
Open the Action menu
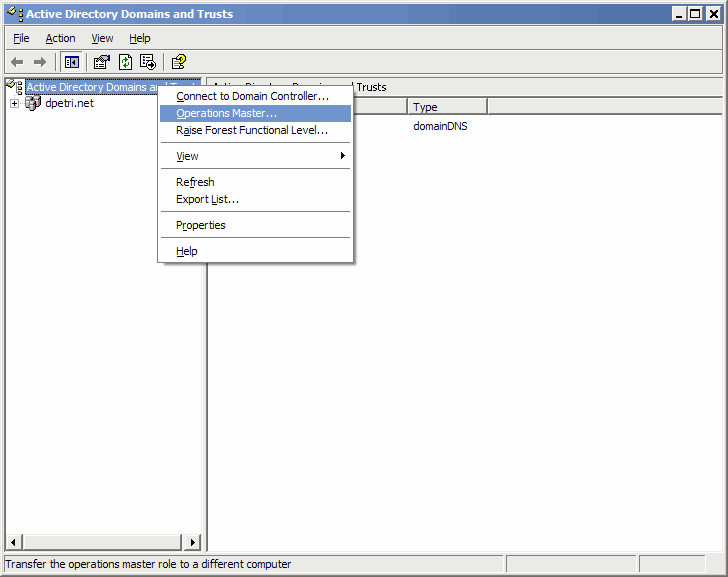pos(60,38)
